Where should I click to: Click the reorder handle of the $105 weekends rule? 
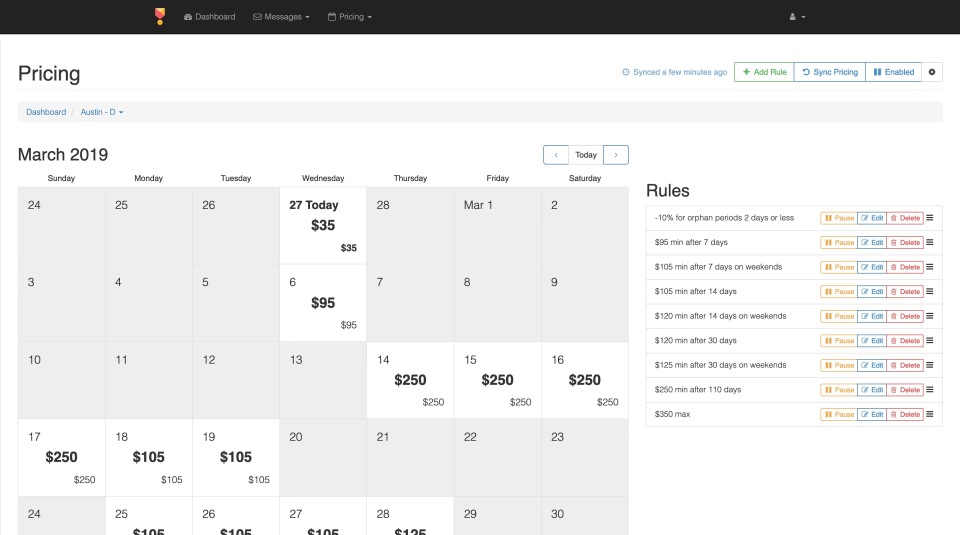pos(929,267)
